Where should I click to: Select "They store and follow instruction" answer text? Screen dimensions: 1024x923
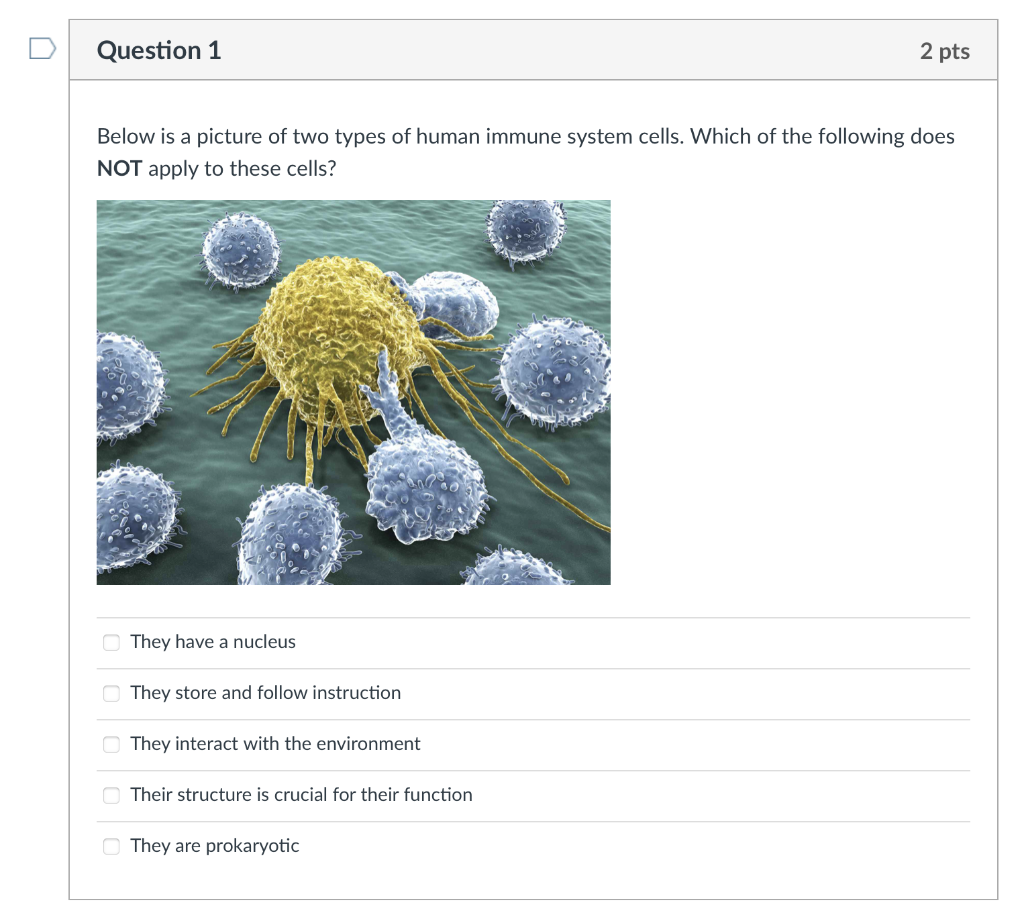264,693
